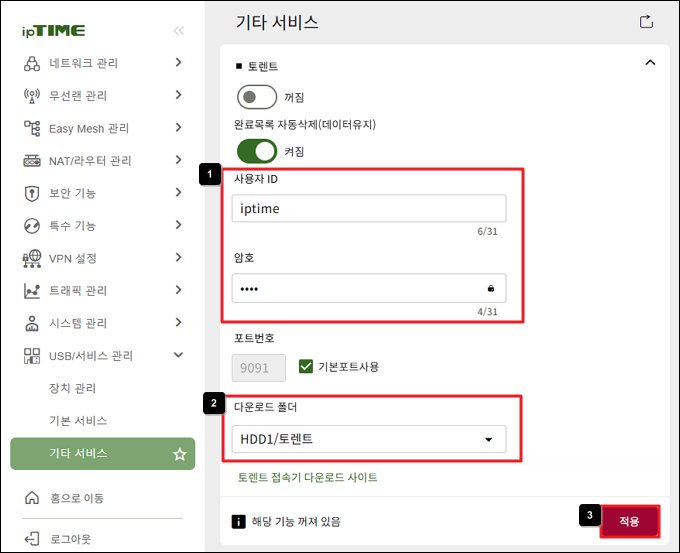The width and height of the screenshot is (680, 553).
Task: Click the 보안 기능 shield icon
Action: pos(32,193)
